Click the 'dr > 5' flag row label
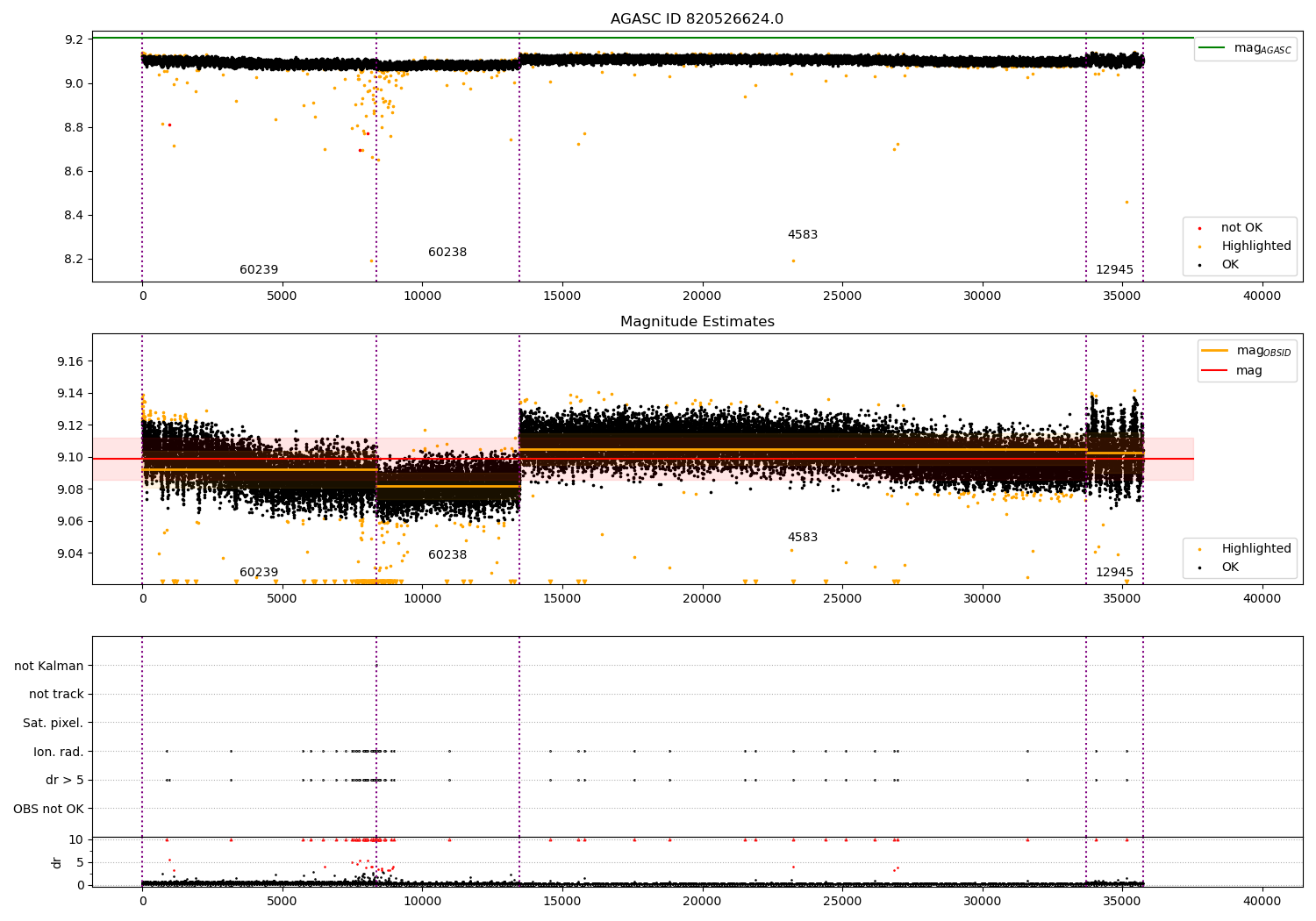Image resolution: width=1316 pixels, height=921 pixels. coord(65,780)
